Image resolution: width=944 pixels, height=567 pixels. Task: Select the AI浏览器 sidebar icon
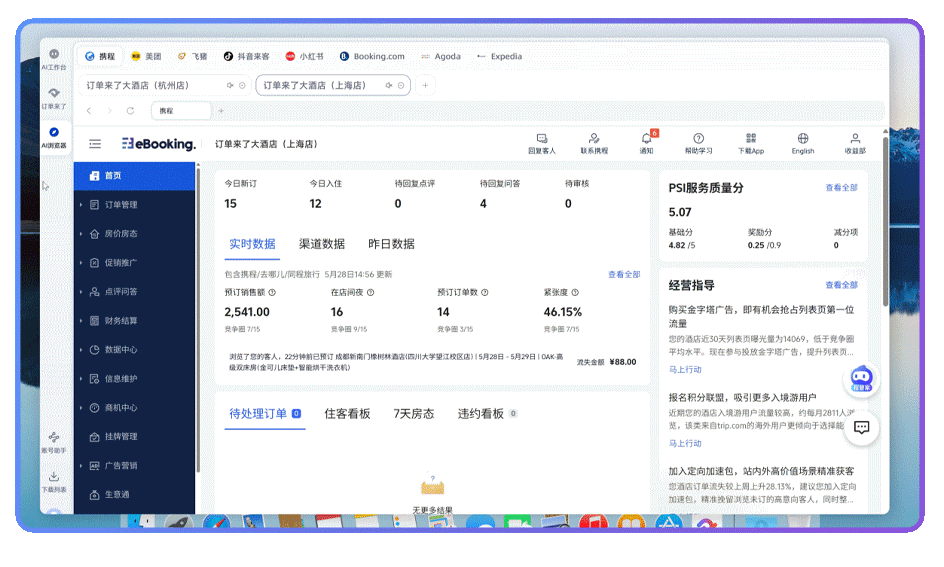point(54,137)
